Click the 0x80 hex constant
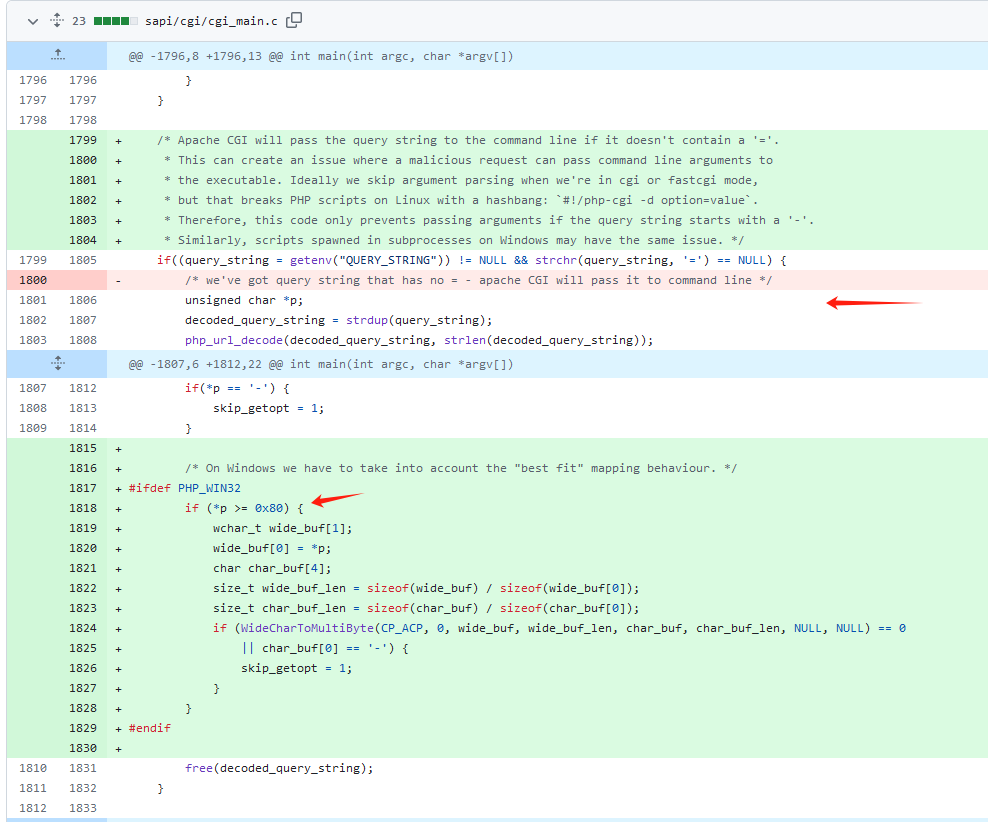The height and width of the screenshot is (822, 988). 268,508
